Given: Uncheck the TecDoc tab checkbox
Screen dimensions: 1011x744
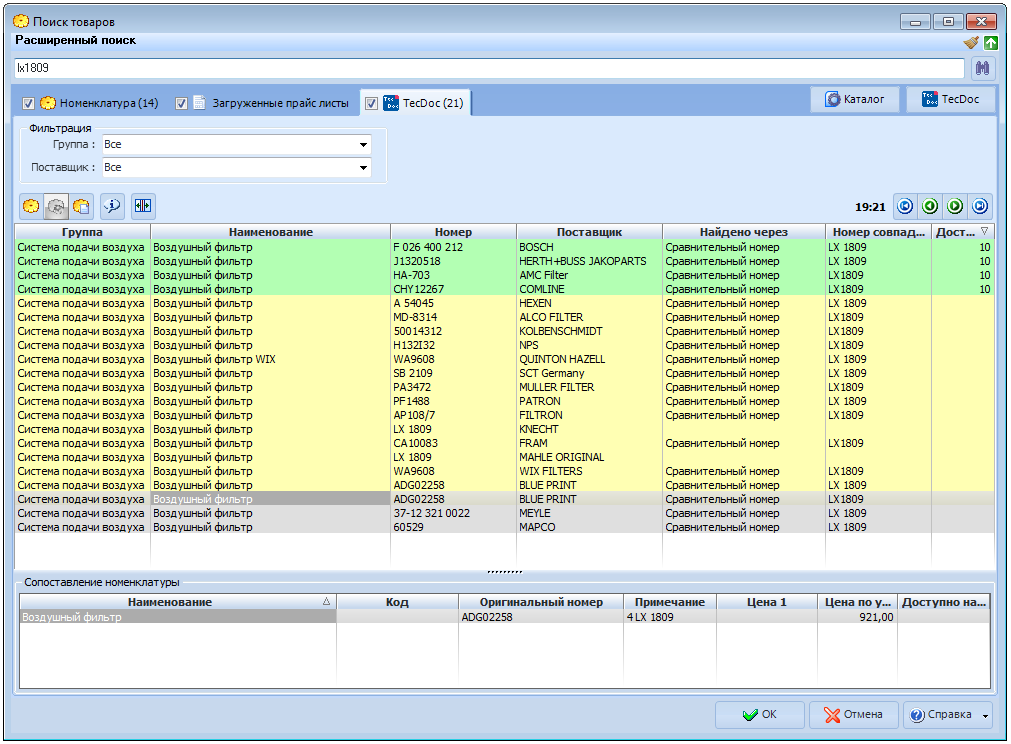Looking at the screenshot, I should (371, 103).
